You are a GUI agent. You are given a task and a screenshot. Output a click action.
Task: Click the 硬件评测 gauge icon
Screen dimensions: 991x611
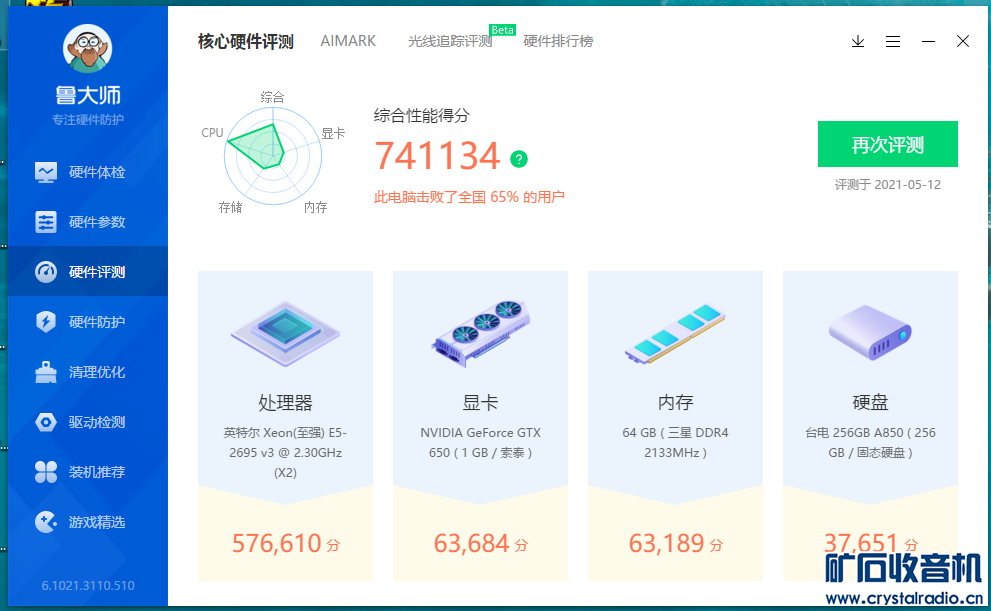[x=46, y=272]
